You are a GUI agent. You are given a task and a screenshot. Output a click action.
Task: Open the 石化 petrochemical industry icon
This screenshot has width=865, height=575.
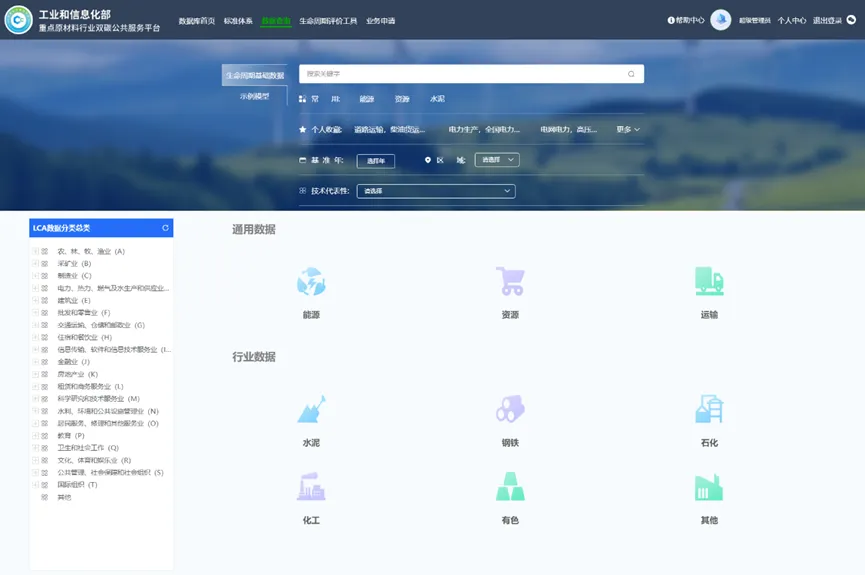coord(709,409)
